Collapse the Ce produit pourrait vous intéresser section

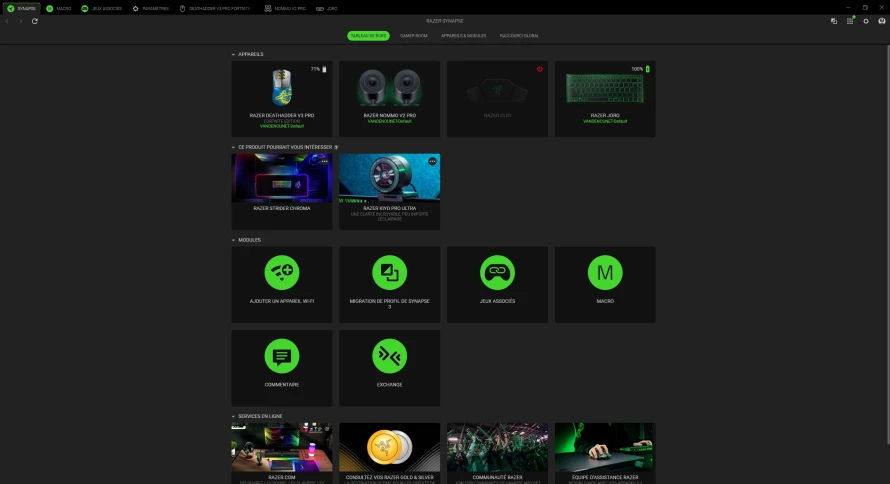pyautogui.click(x=233, y=148)
